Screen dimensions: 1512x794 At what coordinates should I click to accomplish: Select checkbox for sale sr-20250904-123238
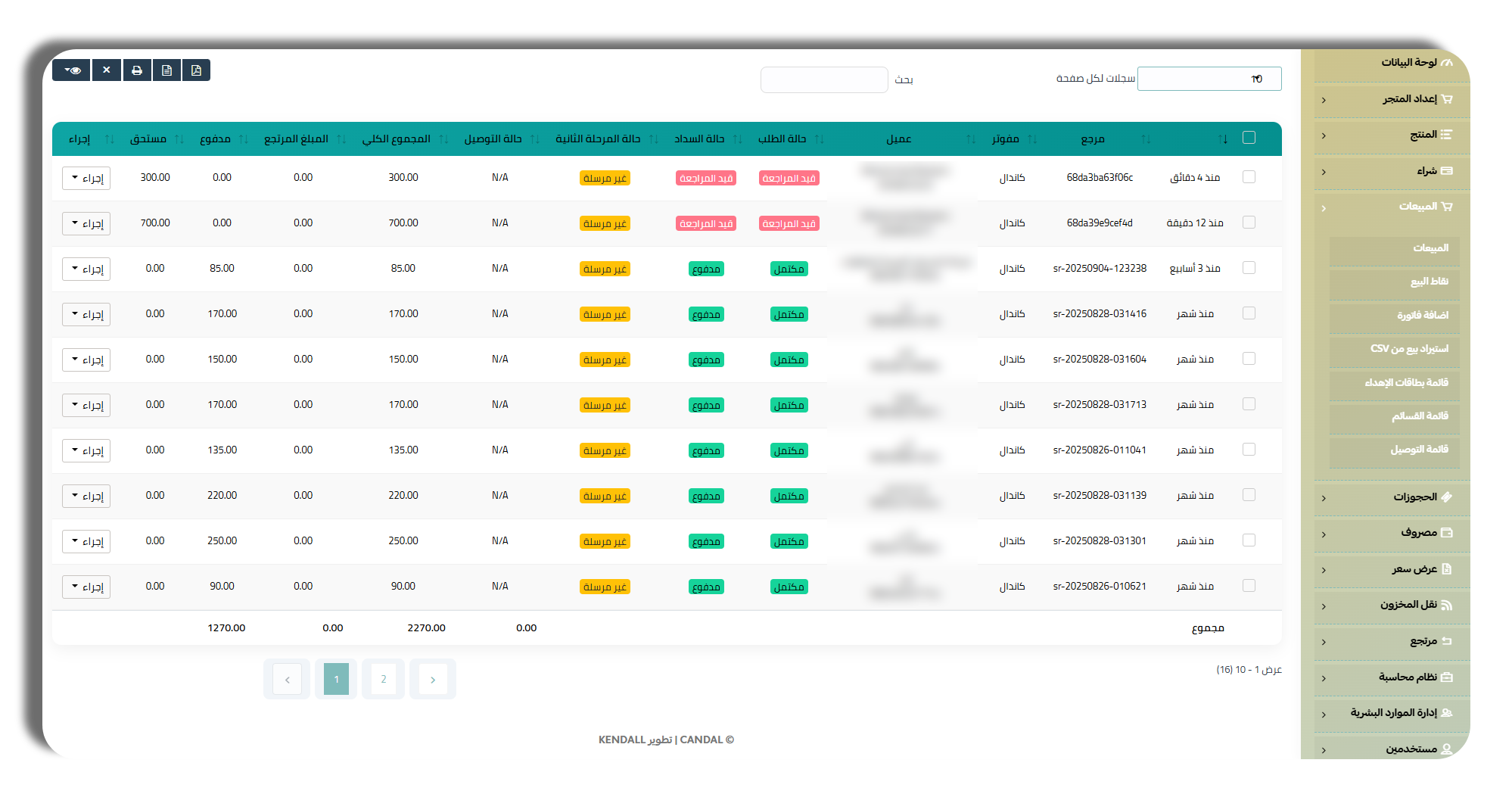pos(1249,268)
